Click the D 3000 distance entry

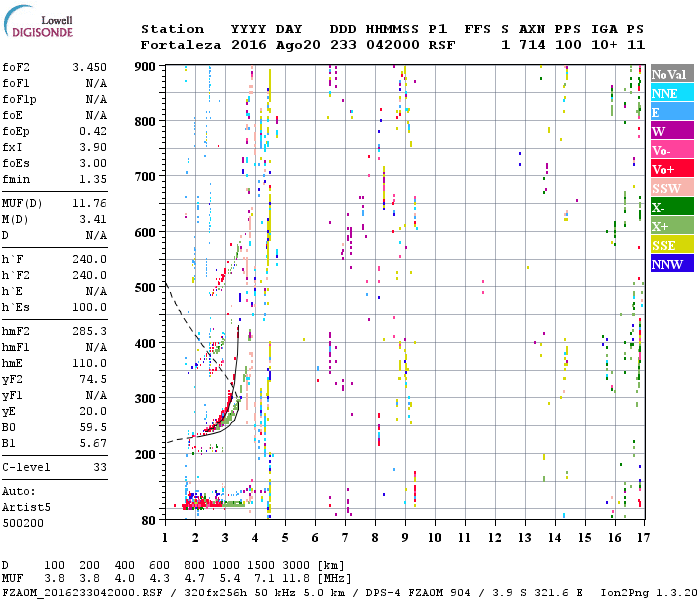tap(296, 565)
